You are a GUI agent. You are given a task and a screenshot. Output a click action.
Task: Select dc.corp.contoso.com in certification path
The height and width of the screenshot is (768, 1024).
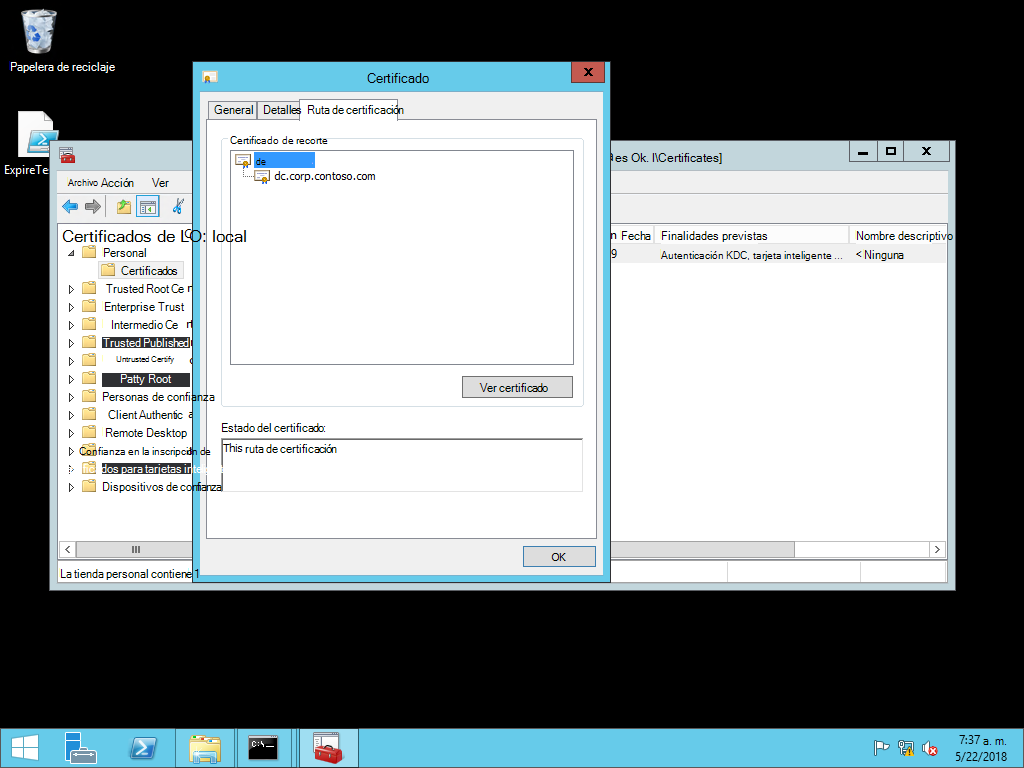[x=325, y=176]
